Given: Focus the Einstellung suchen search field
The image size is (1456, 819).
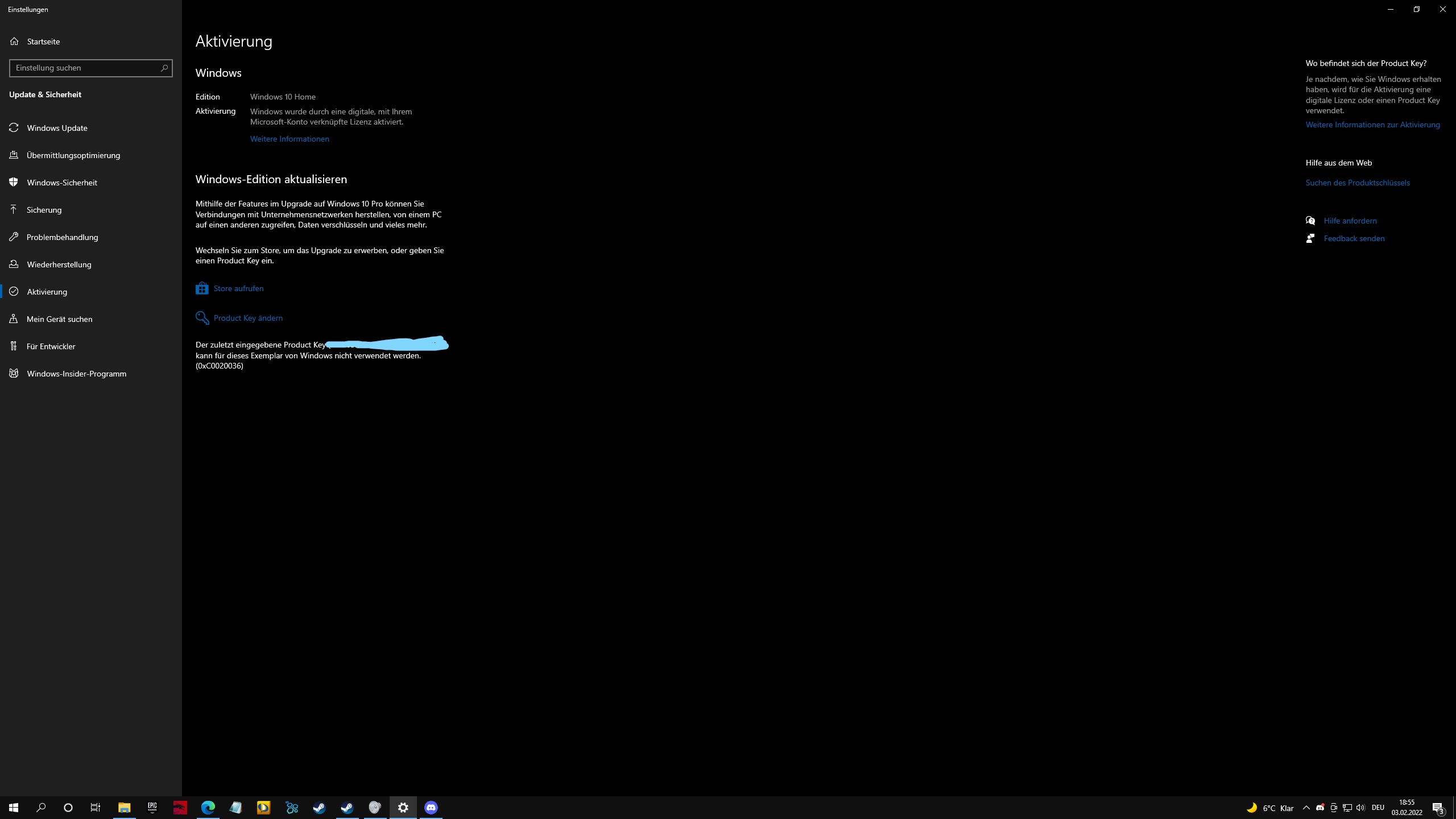Looking at the screenshot, I should coord(85,68).
